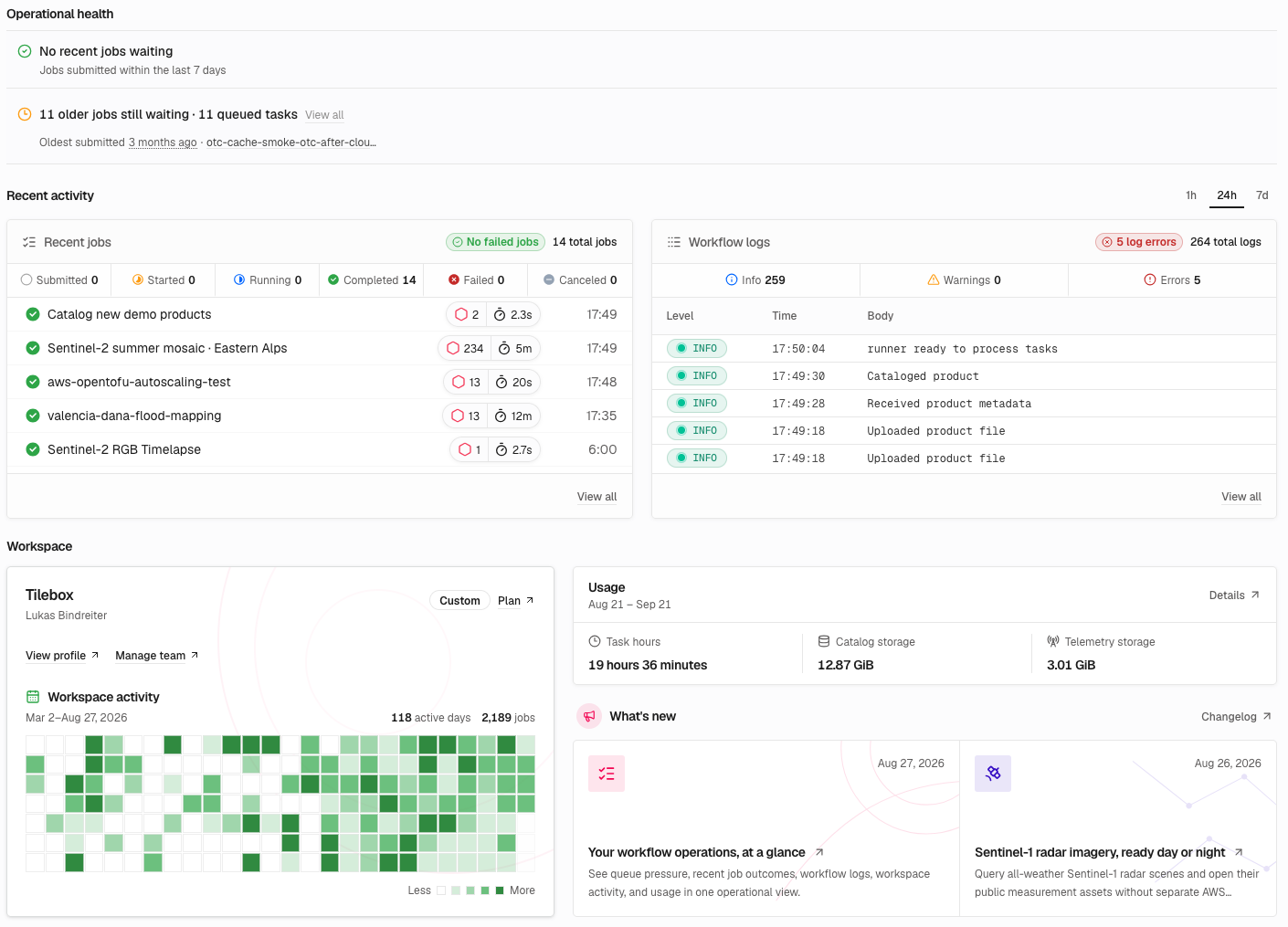Screen dimensions: 1288x927
Task: Click the Workspace activity calendar icon
Action: click(33, 697)
